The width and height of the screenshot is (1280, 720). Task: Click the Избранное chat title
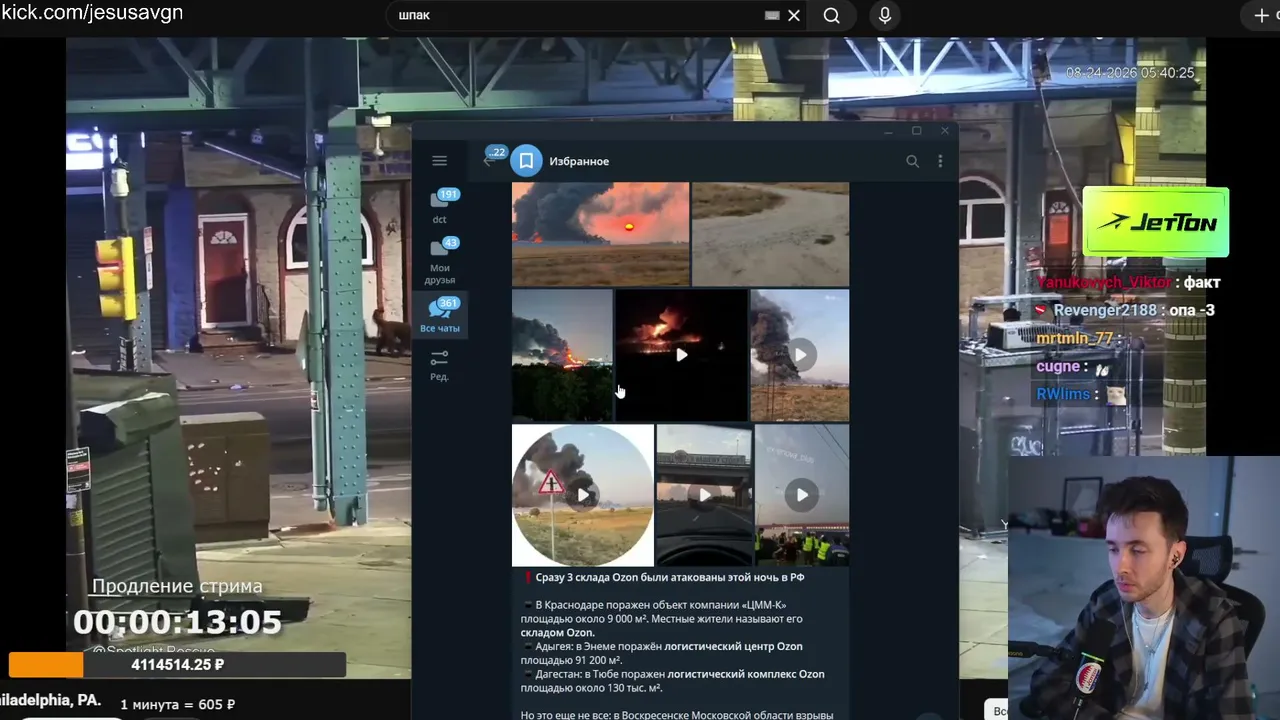tap(579, 161)
